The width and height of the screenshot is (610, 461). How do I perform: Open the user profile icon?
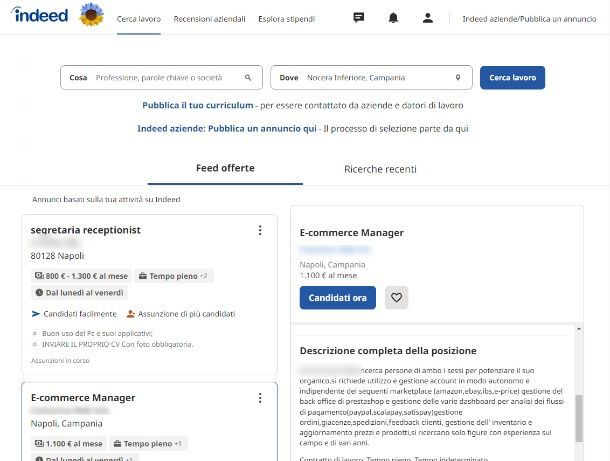pos(428,18)
